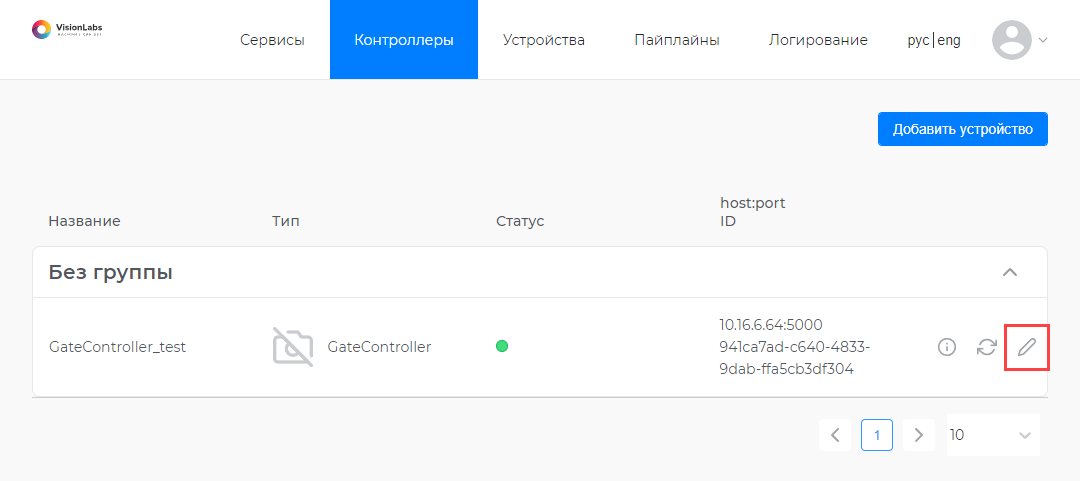The image size is (1080, 481).
Task: Click the Статус column header
Action: (520, 221)
